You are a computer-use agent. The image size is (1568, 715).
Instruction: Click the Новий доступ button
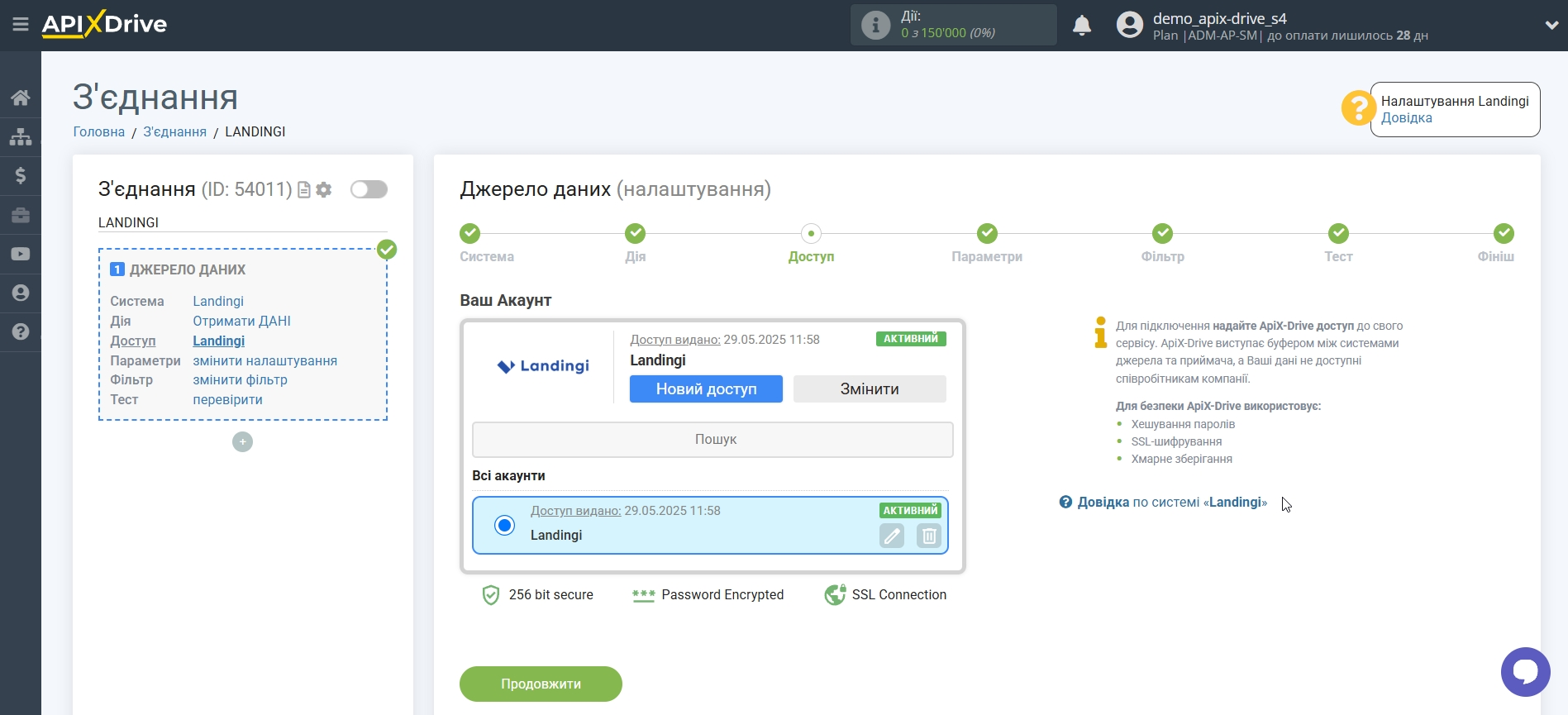[706, 388]
